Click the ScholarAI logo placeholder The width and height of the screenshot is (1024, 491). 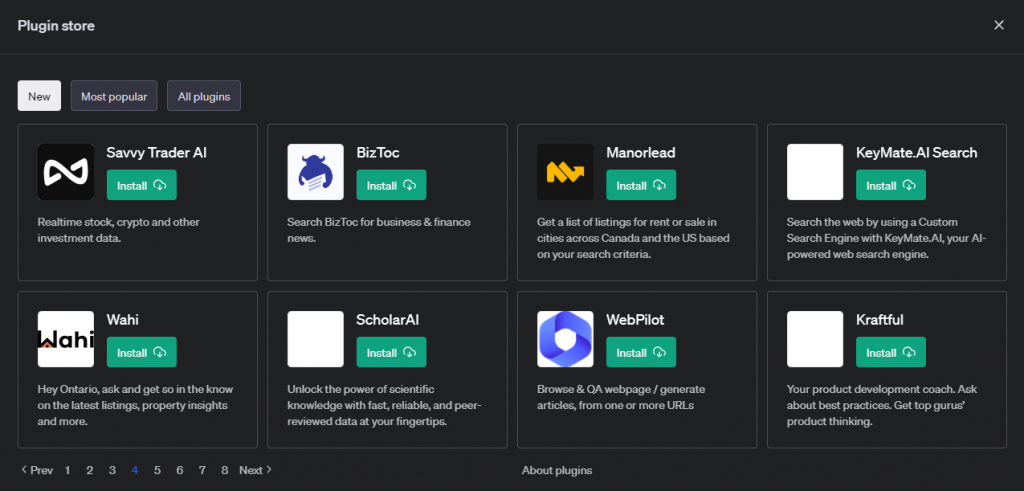click(315, 339)
